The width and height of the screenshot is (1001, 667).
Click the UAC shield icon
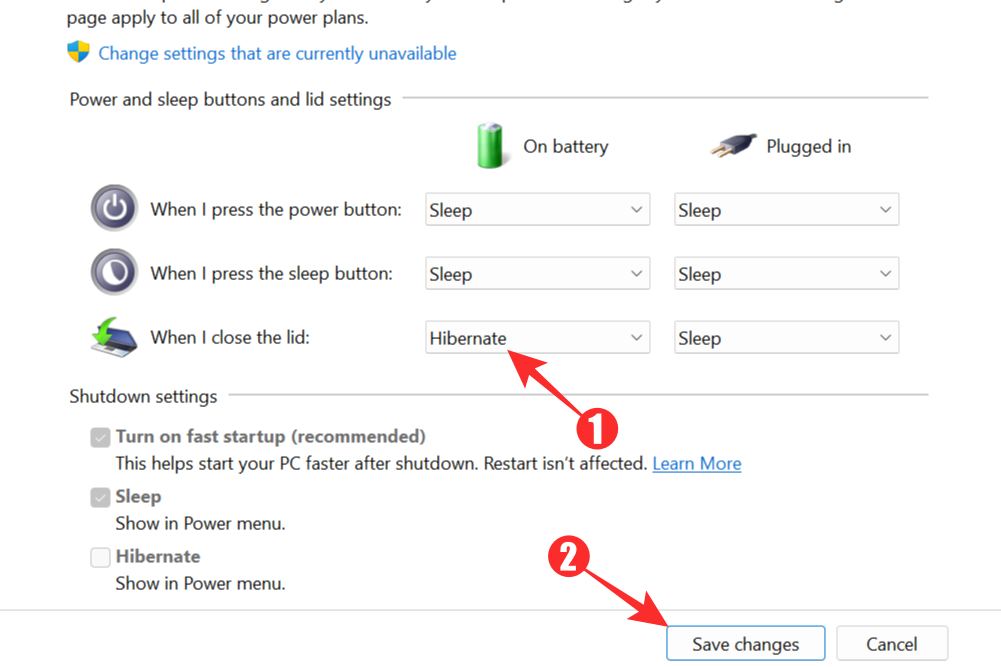[x=78, y=53]
